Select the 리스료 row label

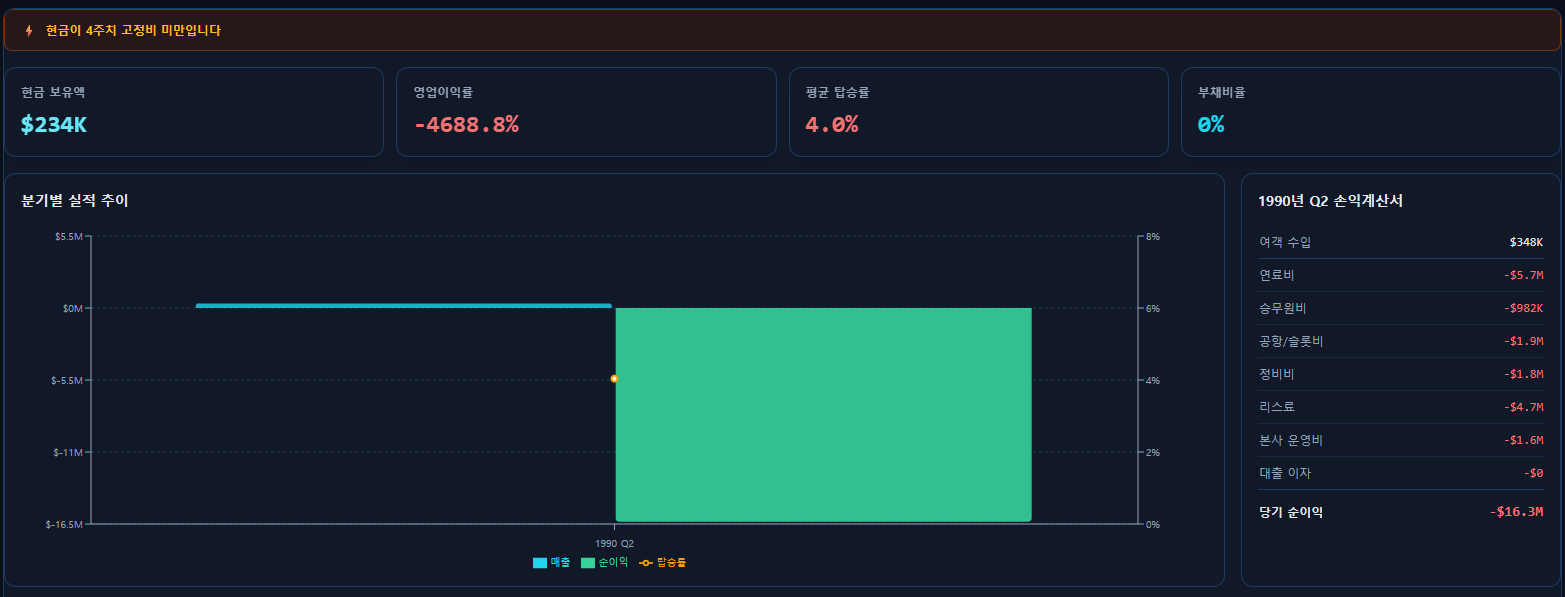pos(1277,407)
